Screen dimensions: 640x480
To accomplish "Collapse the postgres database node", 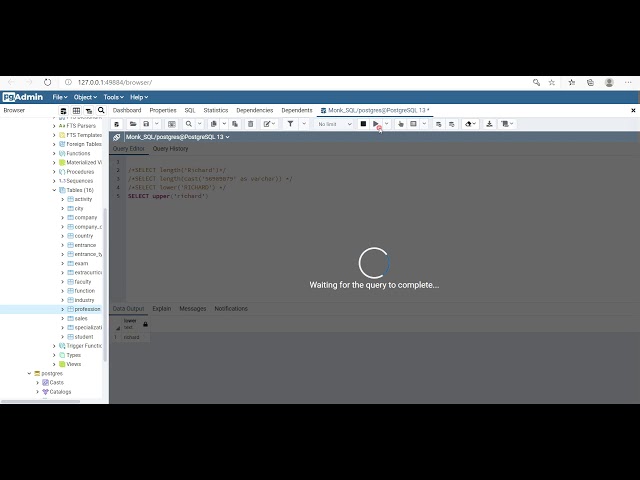I will pyautogui.click(x=29, y=373).
